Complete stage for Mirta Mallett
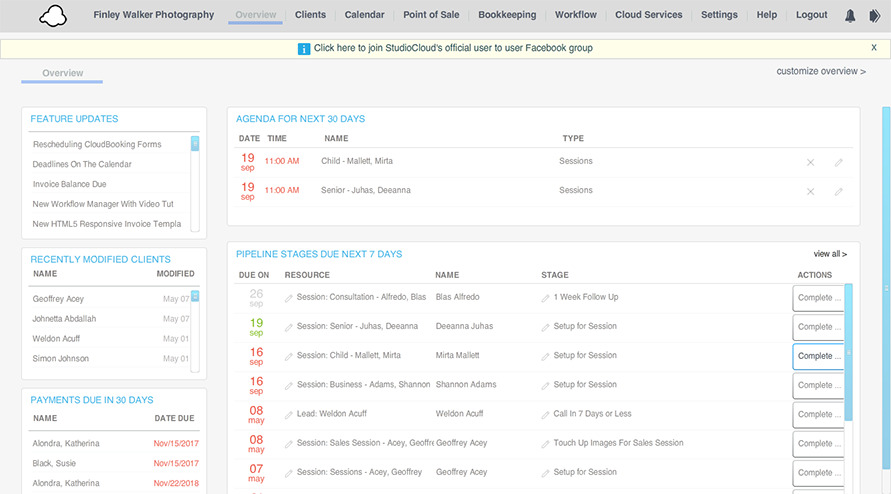Viewport: 891px width, 494px height. pyautogui.click(x=818, y=356)
